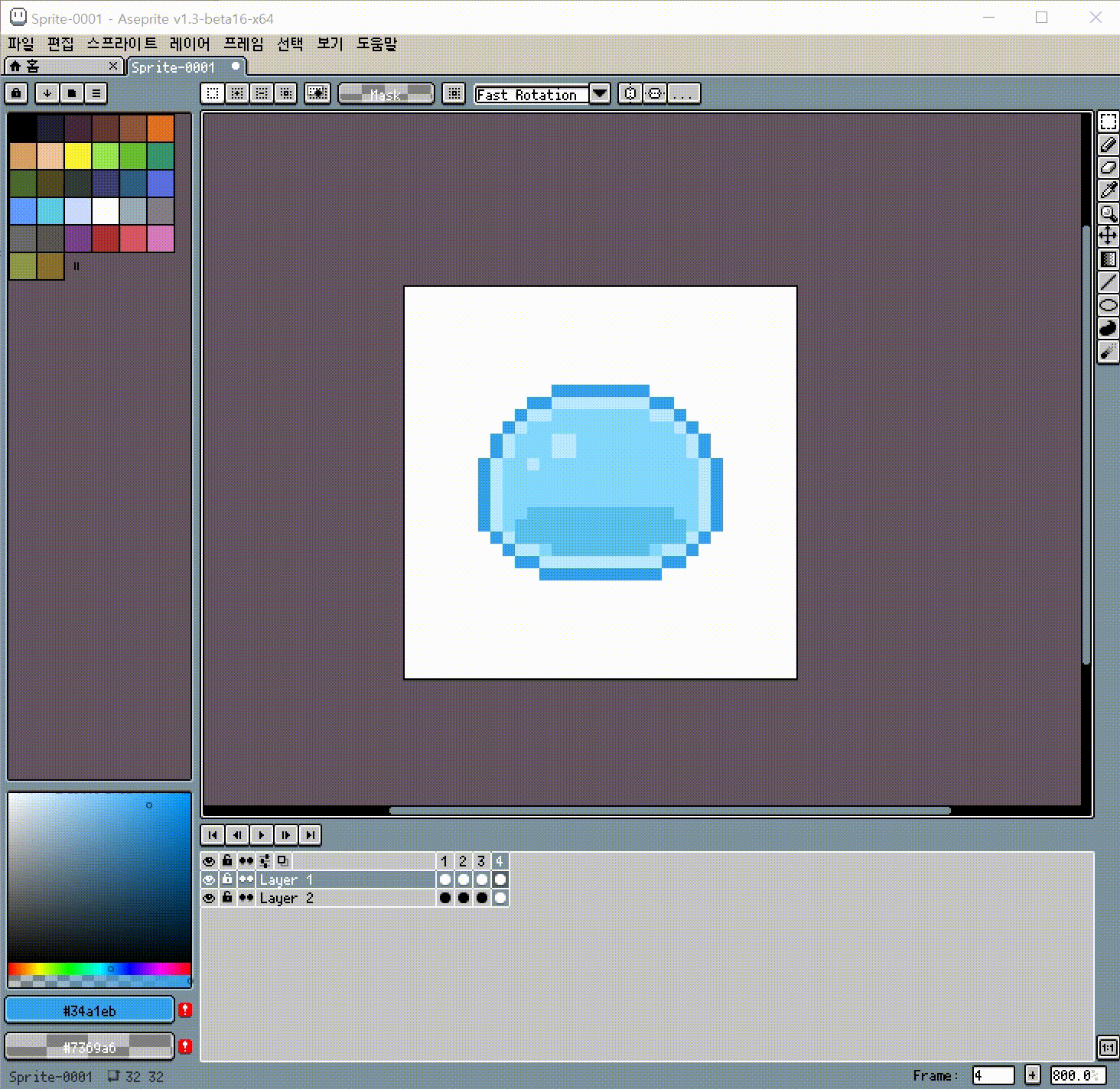The height and width of the screenshot is (1089, 1120).
Task: Select the Ellipse shape tool
Action: pyautogui.click(x=1108, y=305)
